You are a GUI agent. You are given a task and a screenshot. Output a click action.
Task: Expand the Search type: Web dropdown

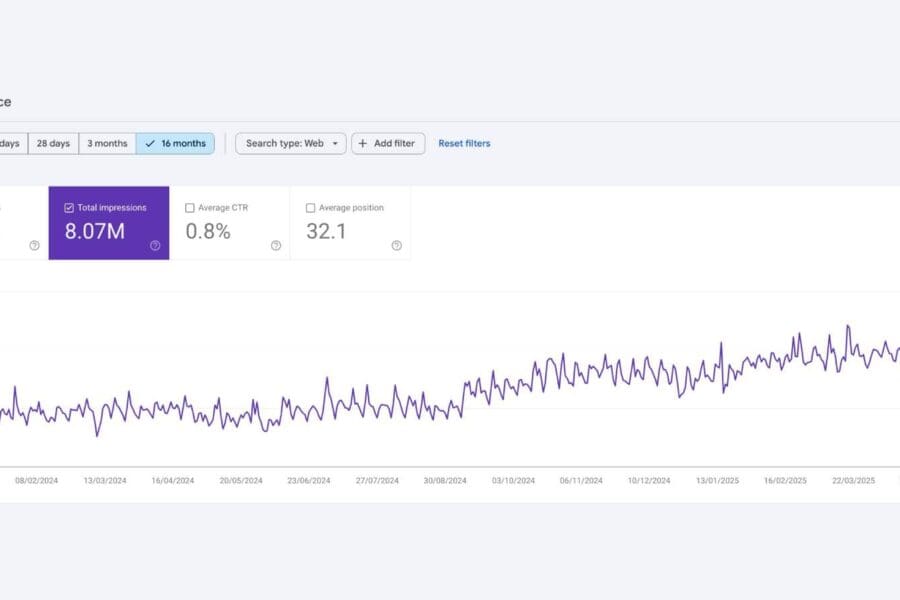tap(291, 143)
